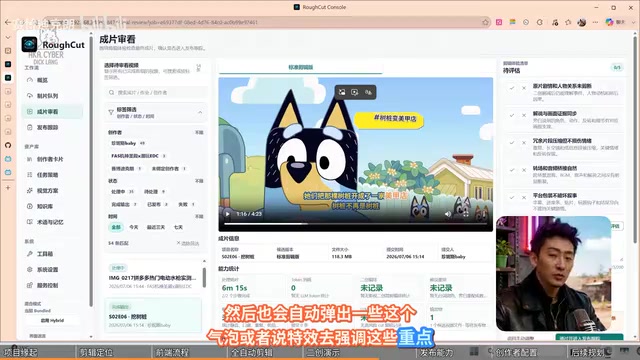This screenshot has height=360, width=640.
Task: Click 不限 beside the 创作者 section
Action: pyautogui.click(x=199, y=133)
